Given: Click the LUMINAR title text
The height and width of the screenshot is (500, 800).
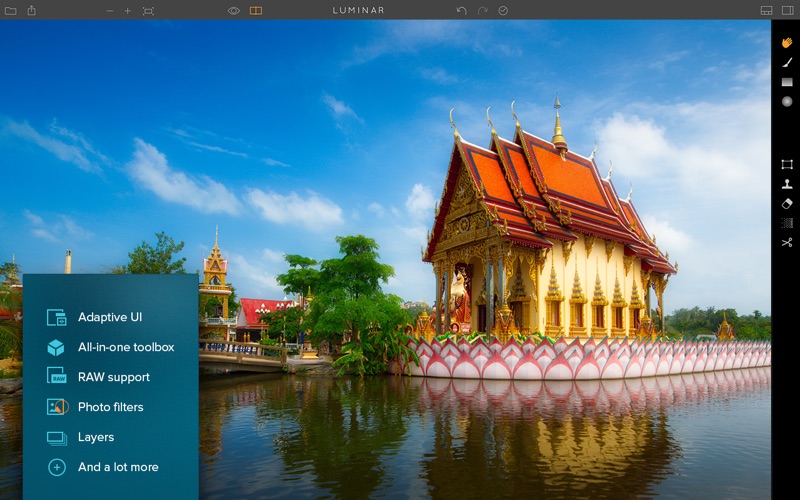Looking at the screenshot, I should coord(359,10).
